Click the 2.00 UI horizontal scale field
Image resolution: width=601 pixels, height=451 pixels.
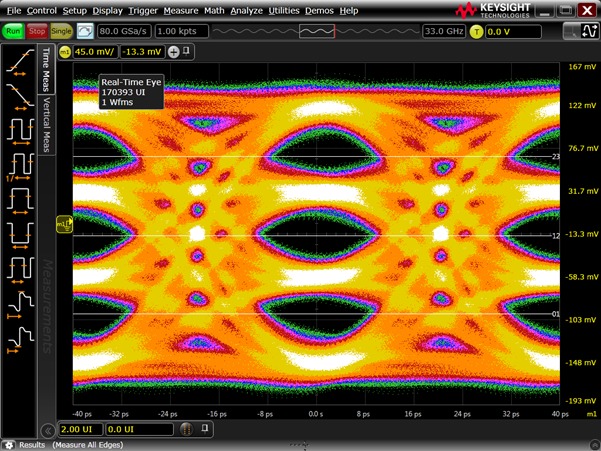tap(80, 429)
